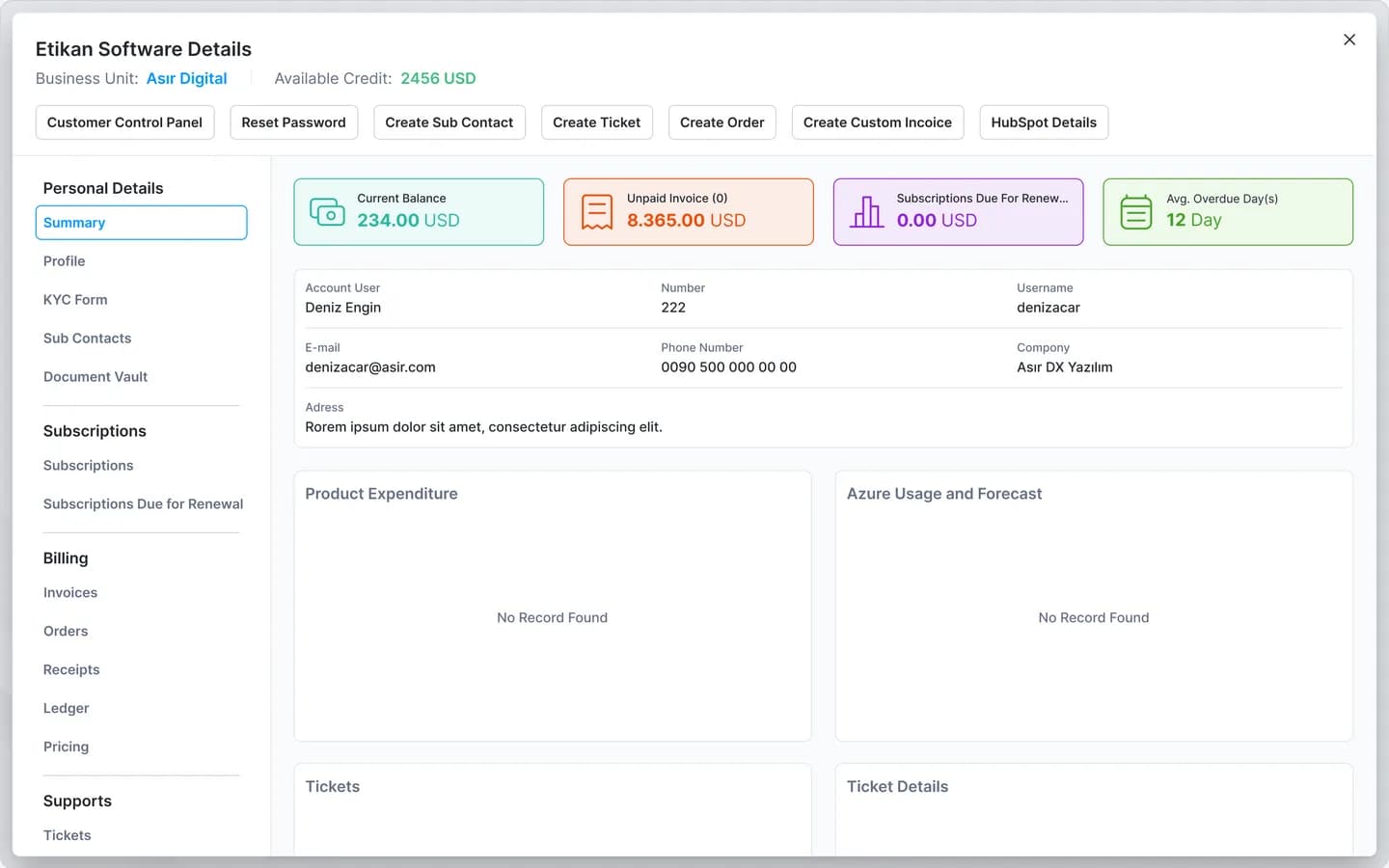Open Tickets under Supports
The image size is (1389, 868).
pos(68,836)
